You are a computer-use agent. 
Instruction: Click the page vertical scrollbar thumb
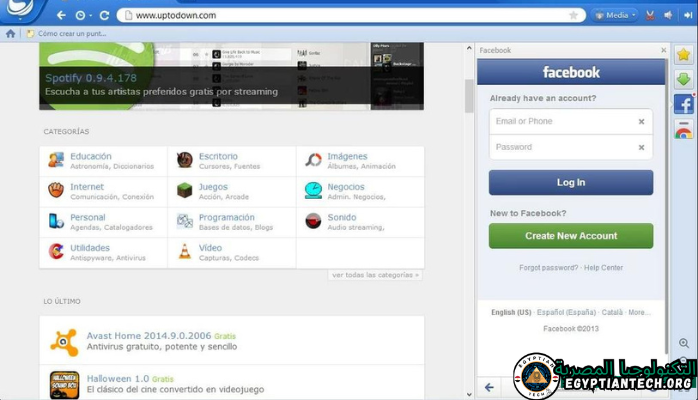tap(469, 95)
